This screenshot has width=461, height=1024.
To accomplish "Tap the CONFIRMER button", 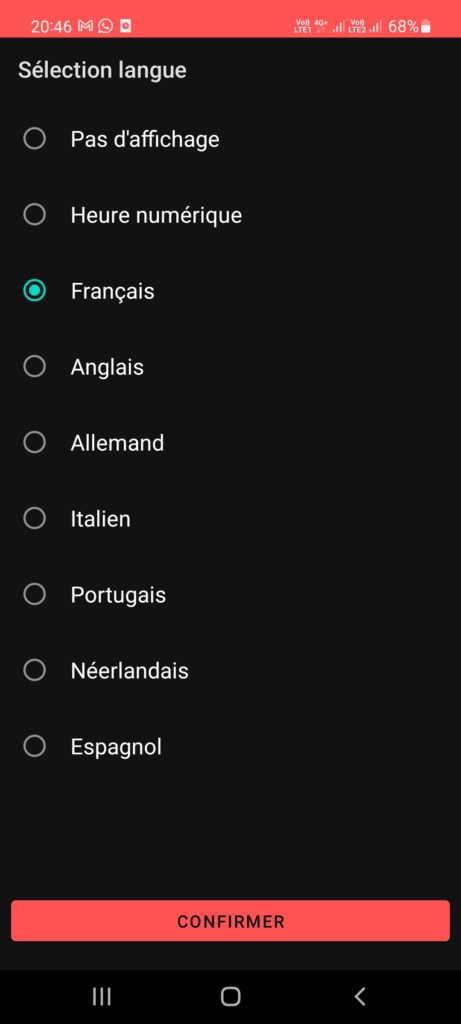I will pos(230,921).
